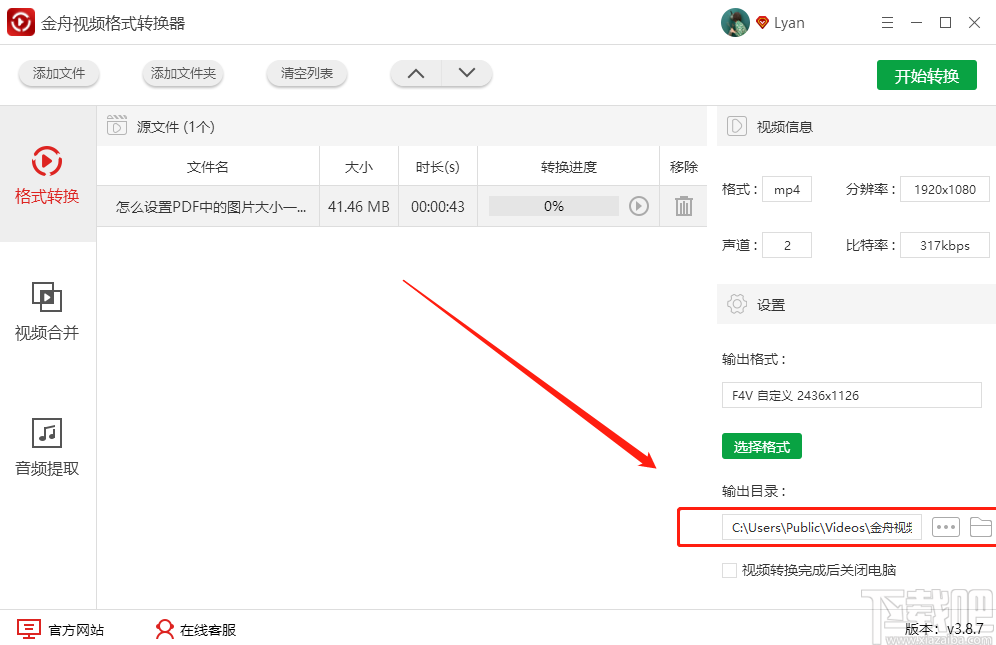Open the F4V output format dropdown

pyautogui.click(x=851, y=395)
